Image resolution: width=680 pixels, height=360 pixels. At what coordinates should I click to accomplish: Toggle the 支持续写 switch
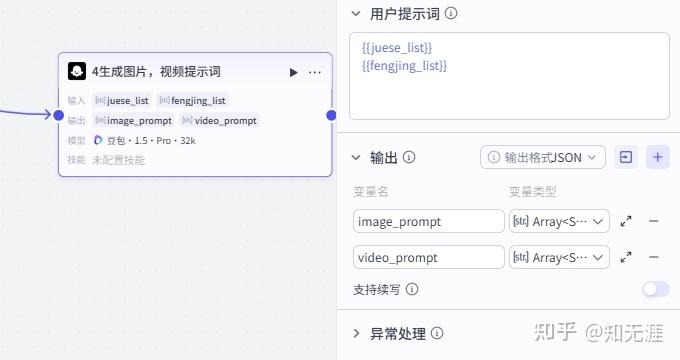[x=656, y=289]
